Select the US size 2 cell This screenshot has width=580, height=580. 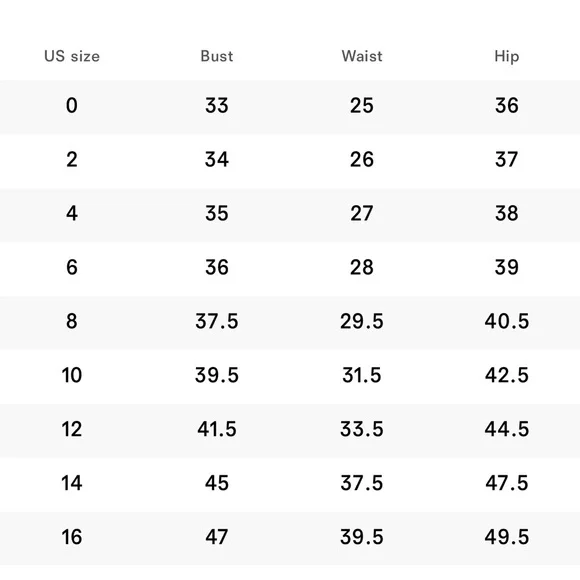[72, 159]
